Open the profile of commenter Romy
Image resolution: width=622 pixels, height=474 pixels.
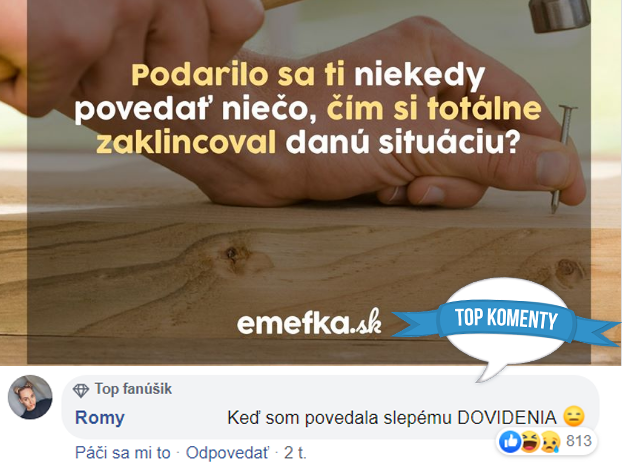pos(100,418)
